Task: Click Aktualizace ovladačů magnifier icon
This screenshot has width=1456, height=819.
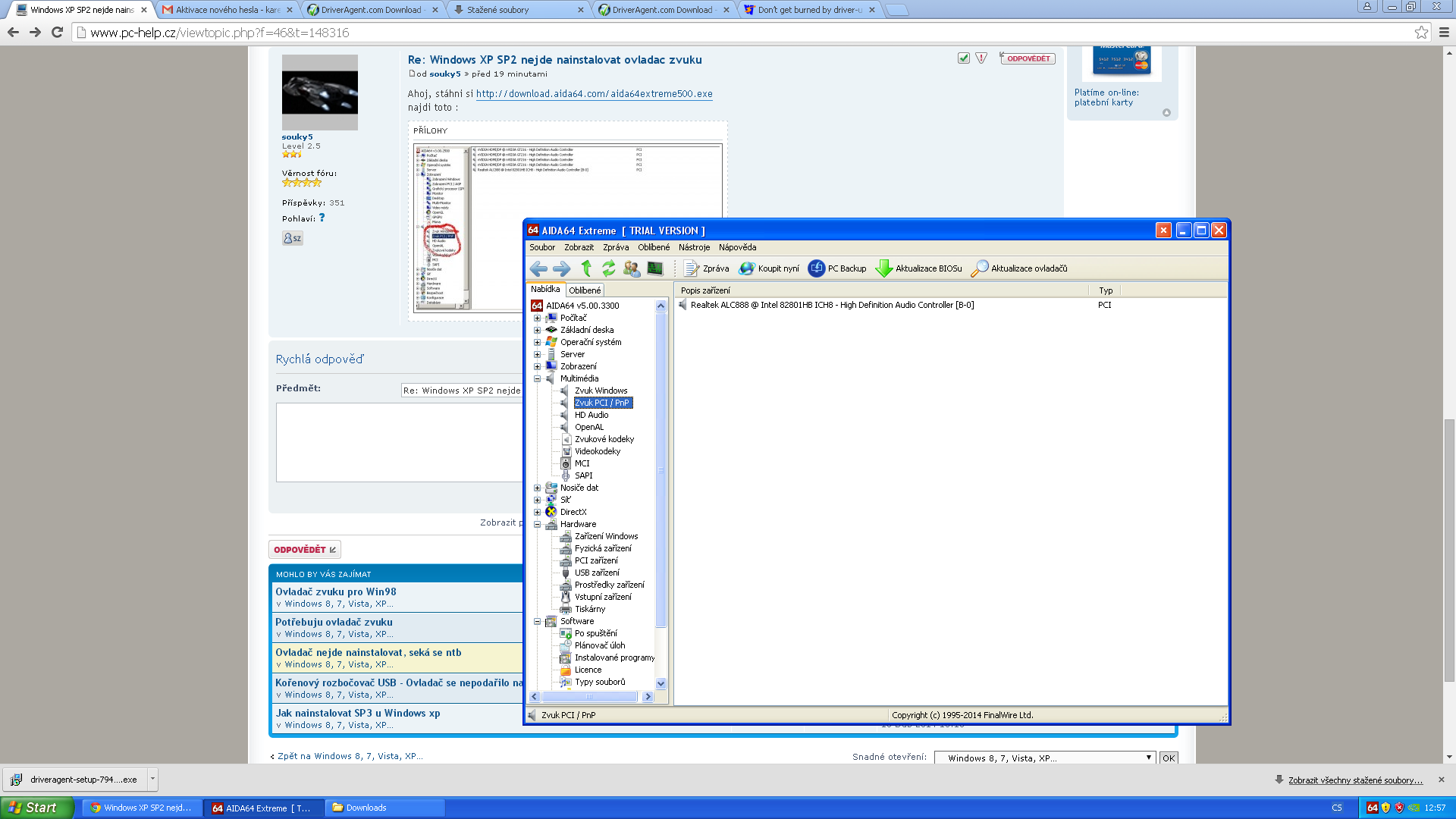Action: 979,268
